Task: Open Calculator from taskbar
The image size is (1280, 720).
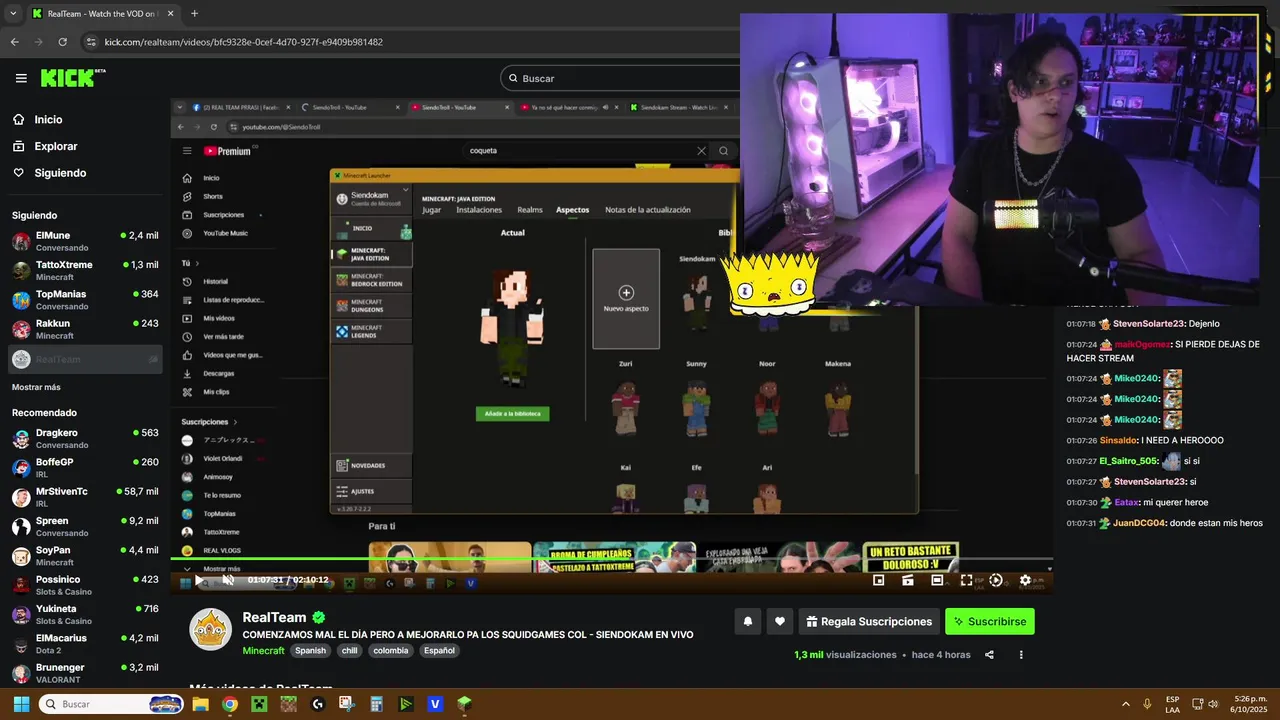Action: (x=377, y=704)
